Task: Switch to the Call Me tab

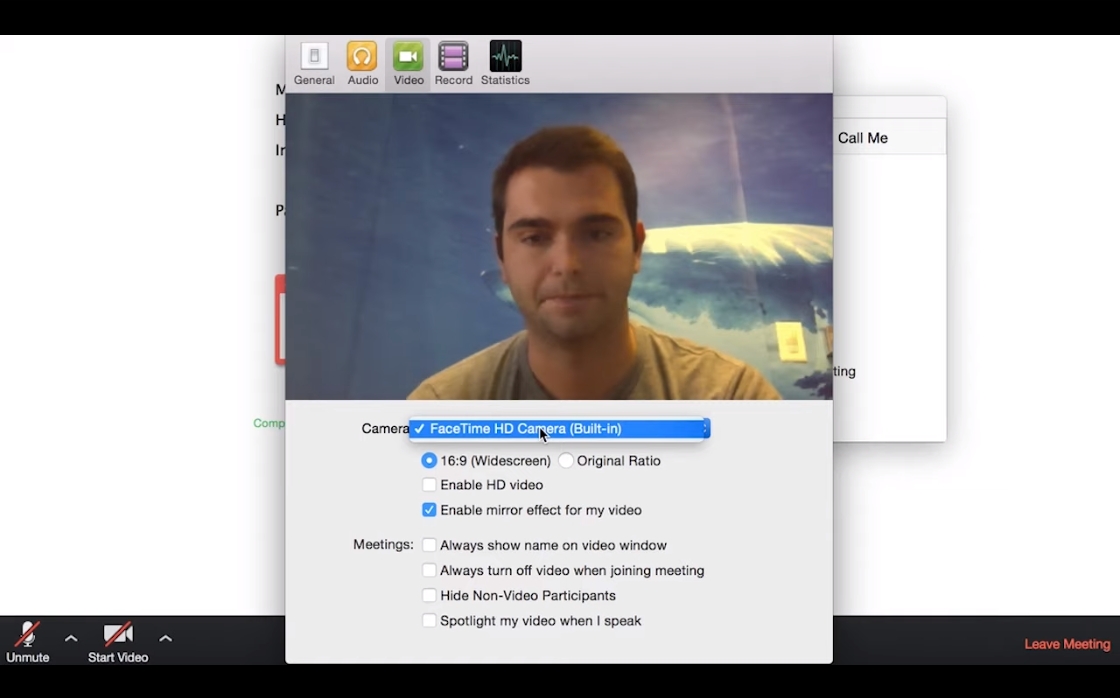Action: pos(862,138)
